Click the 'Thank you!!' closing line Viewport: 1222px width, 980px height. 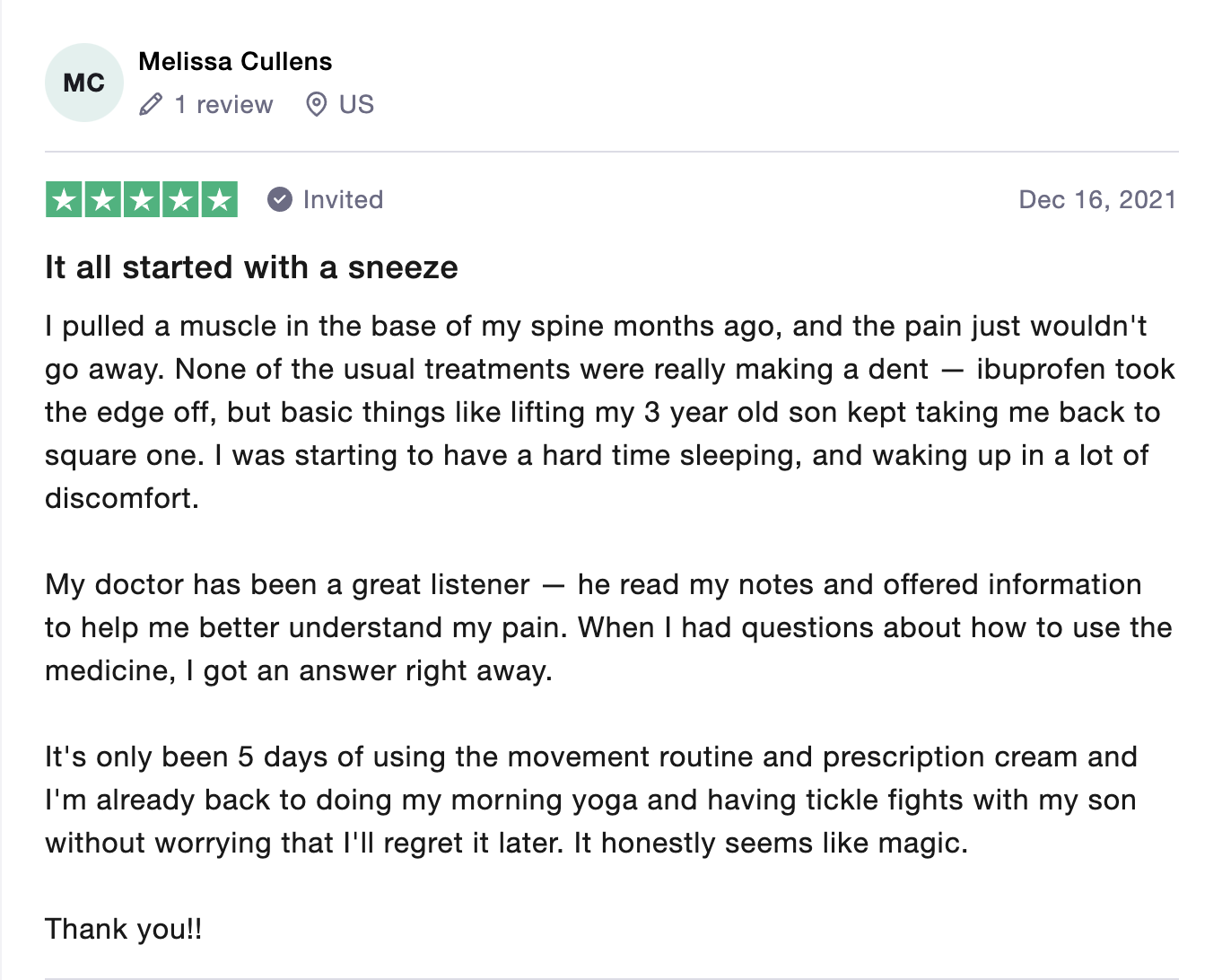[124, 929]
